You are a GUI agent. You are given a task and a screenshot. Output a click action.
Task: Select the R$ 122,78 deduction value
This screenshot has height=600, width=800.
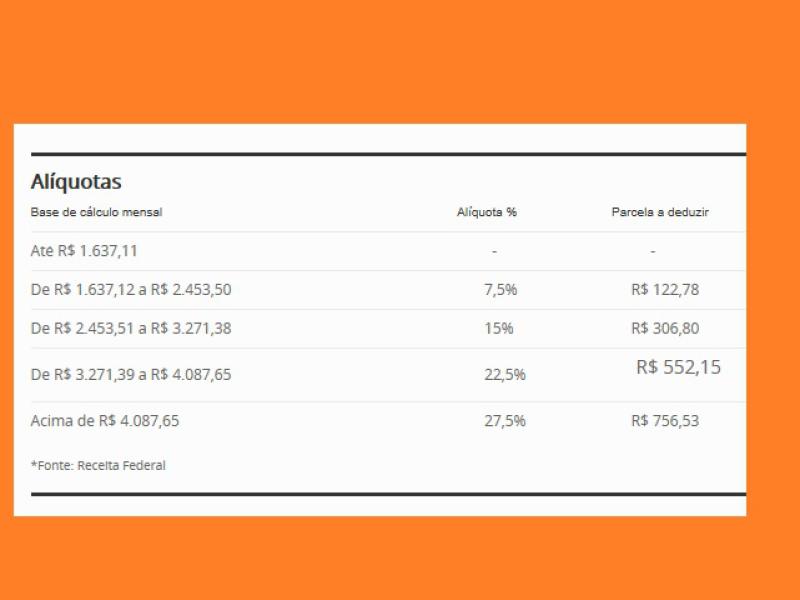665,290
